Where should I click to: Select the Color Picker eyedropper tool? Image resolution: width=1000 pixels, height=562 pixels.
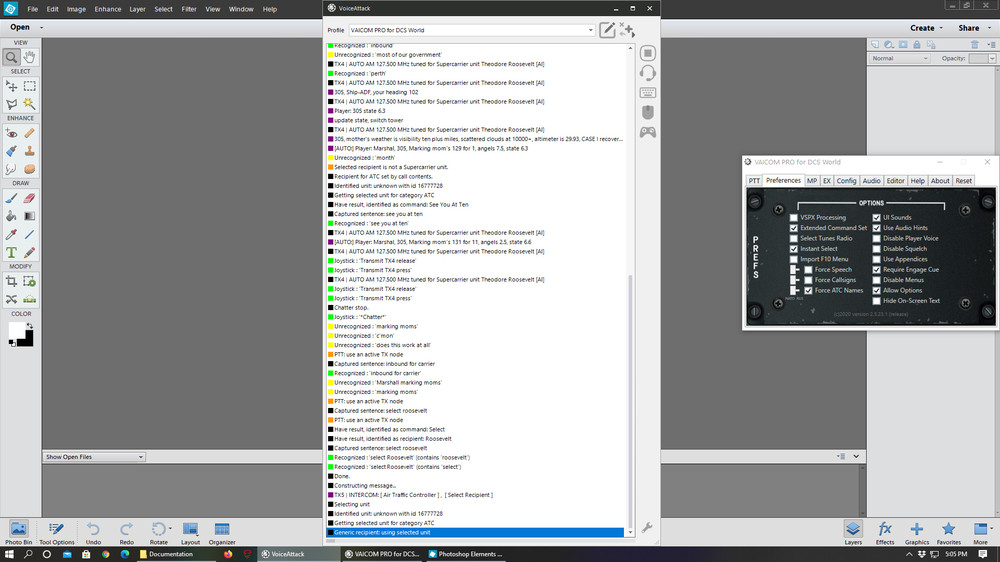(x=11, y=235)
